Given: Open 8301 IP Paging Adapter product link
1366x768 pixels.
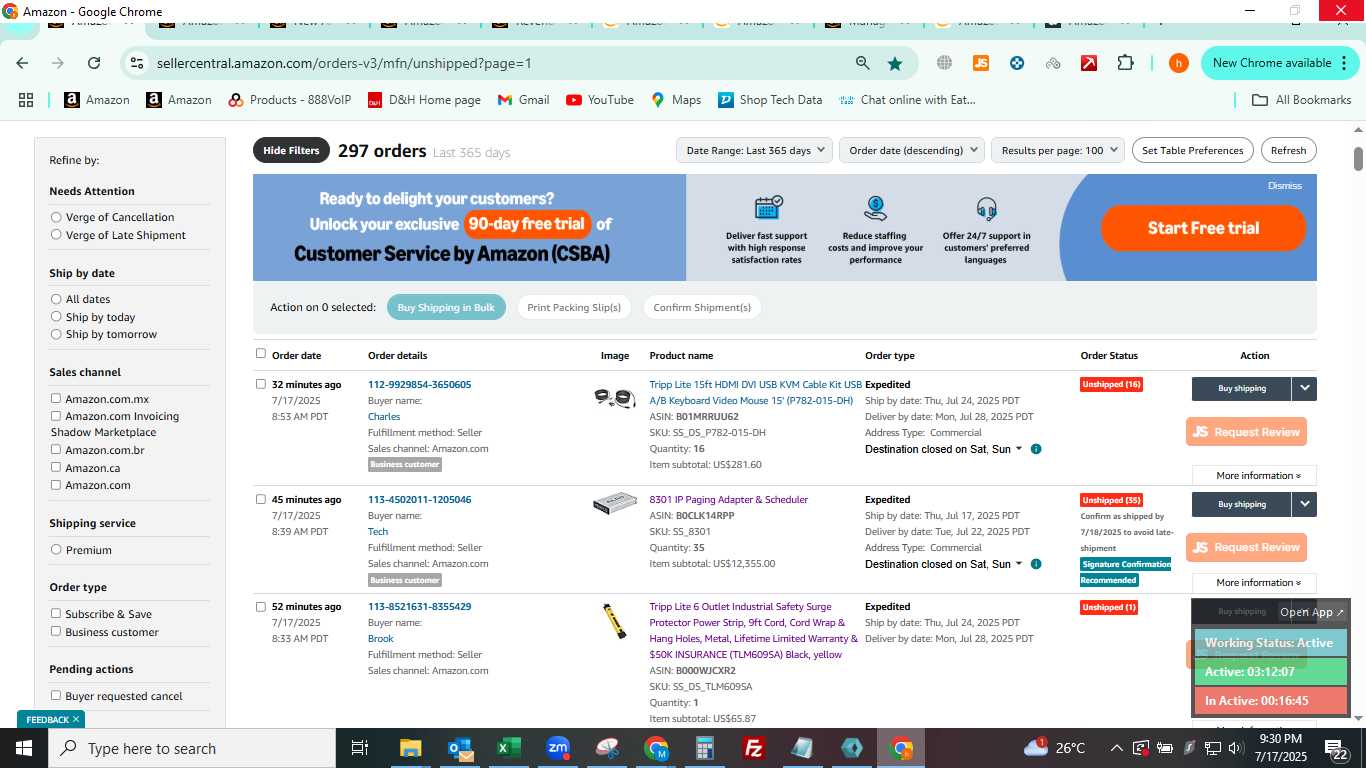Looking at the screenshot, I should (728, 500).
